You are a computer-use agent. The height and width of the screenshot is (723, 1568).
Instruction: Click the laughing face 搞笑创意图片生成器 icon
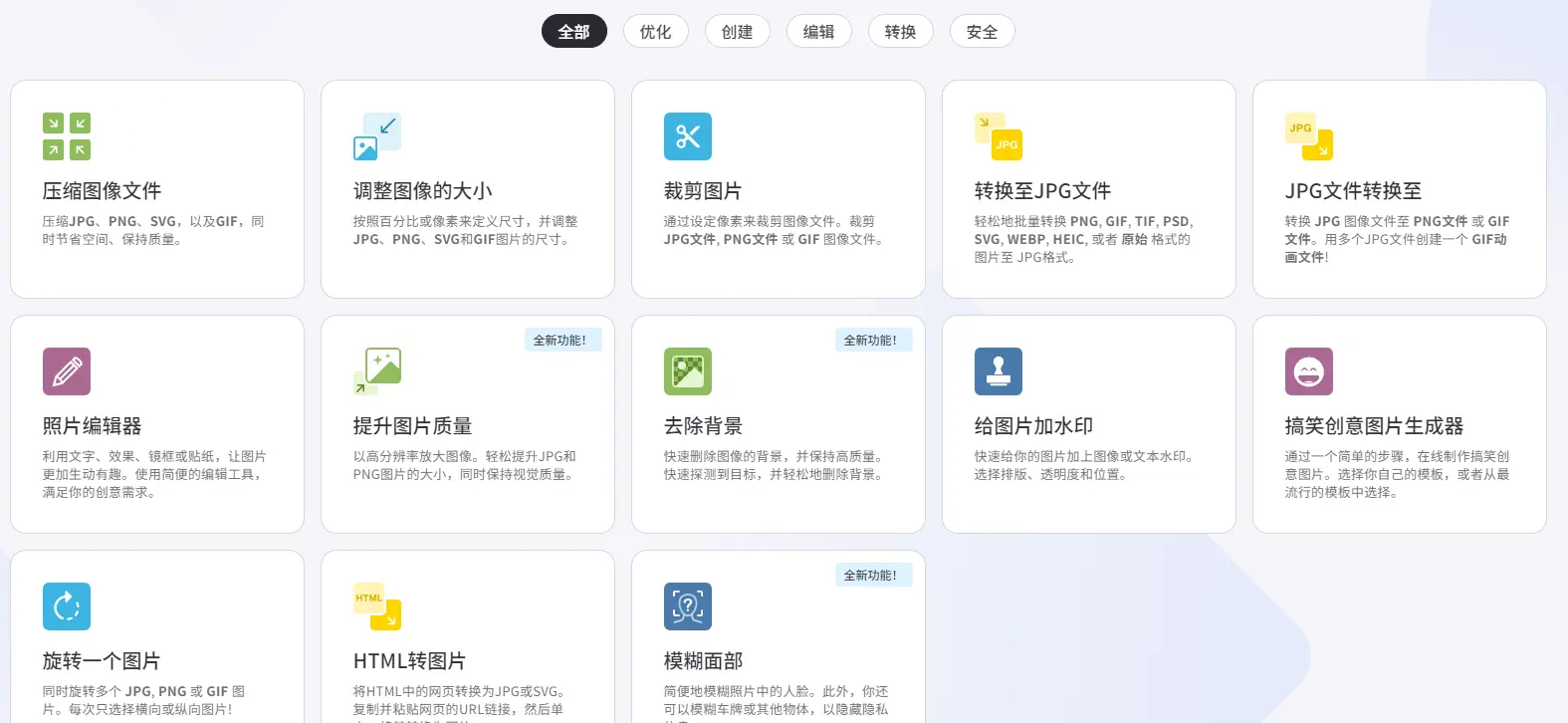pyautogui.click(x=1309, y=371)
